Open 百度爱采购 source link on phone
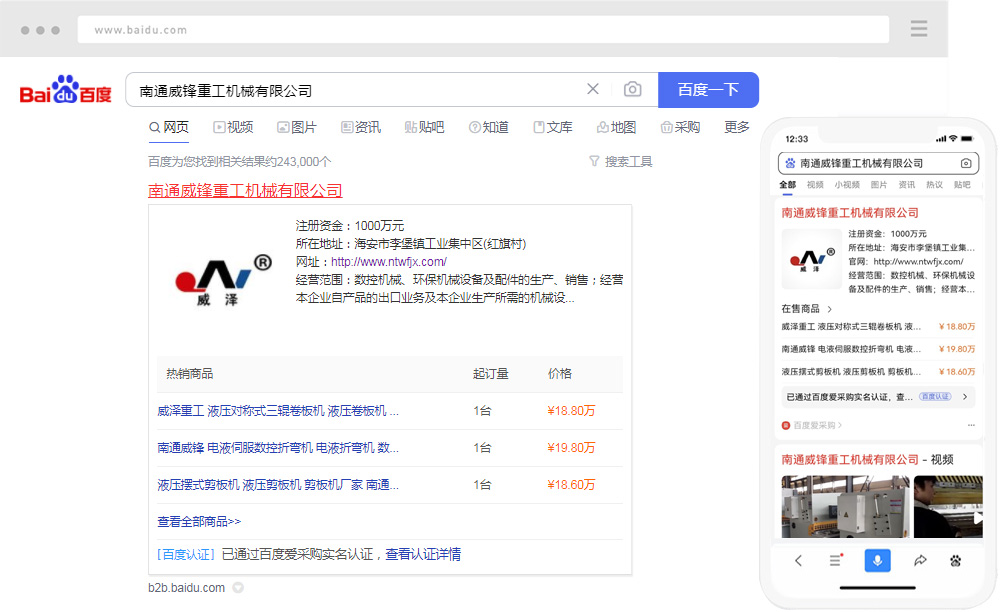The image size is (1000, 612). 812,425
